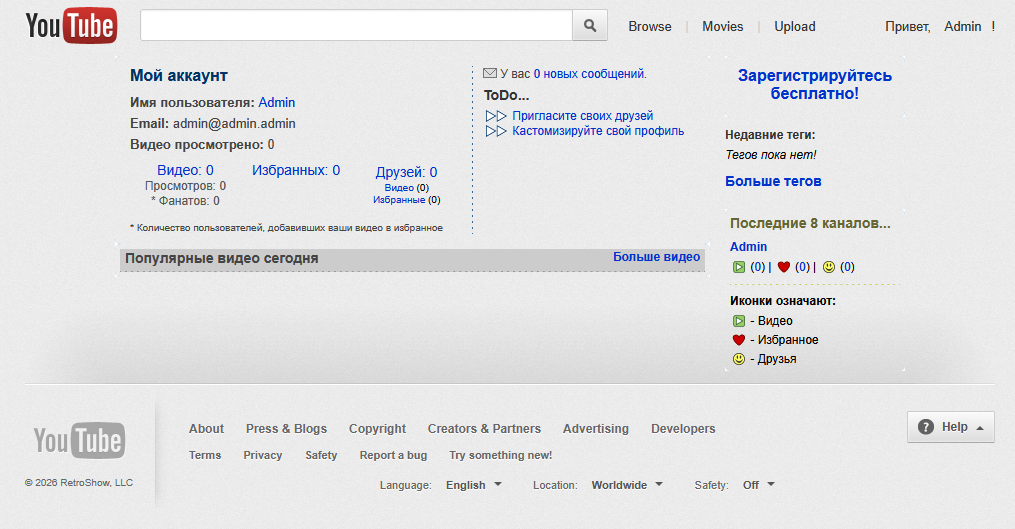Click red heart icon under Admin channel

(783, 267)
